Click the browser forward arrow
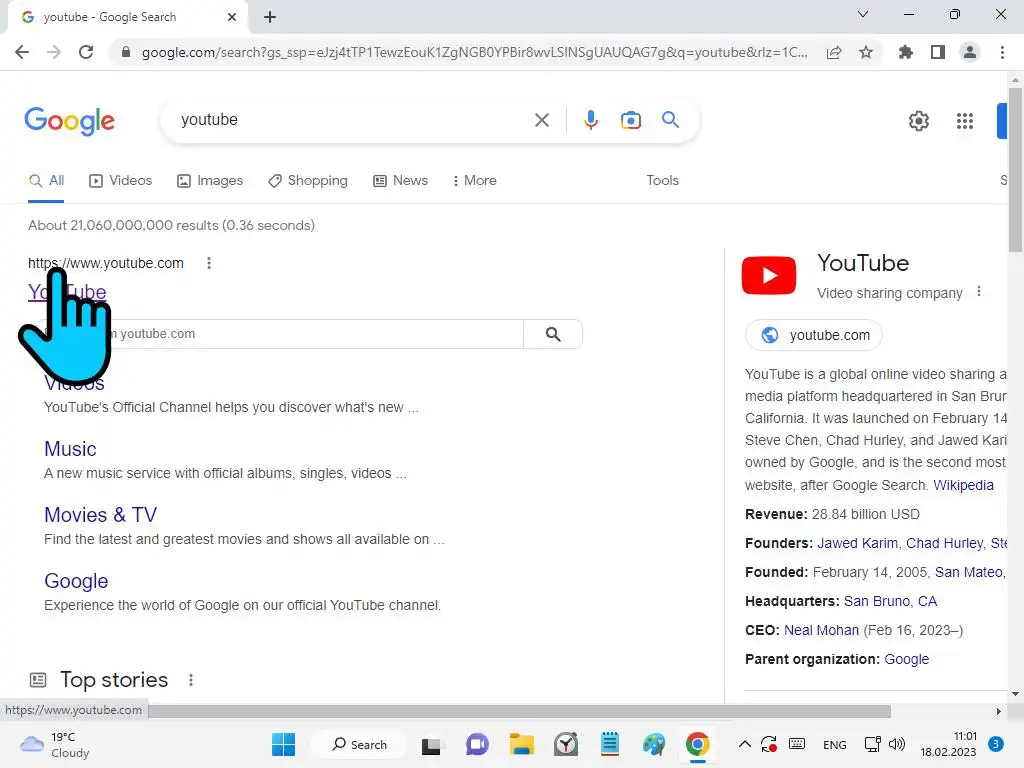Viewport: 1024px width, 768px height. coord(54,52)
